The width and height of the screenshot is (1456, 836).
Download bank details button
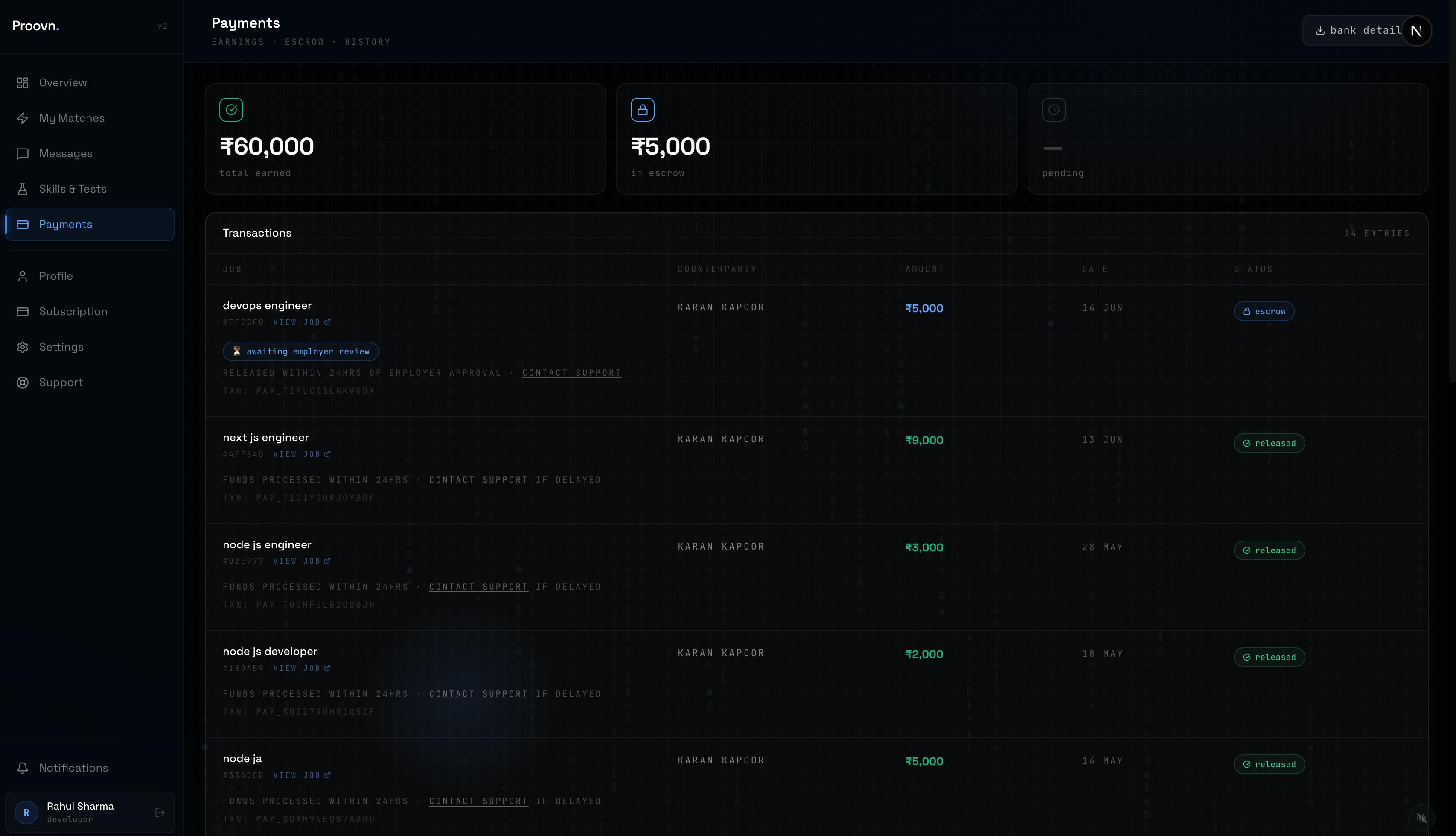[x=1358, y=30]
